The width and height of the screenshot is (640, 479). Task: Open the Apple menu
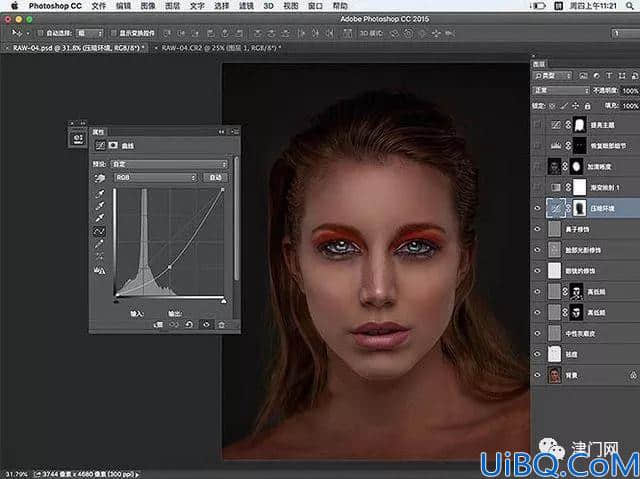point(15,6)
